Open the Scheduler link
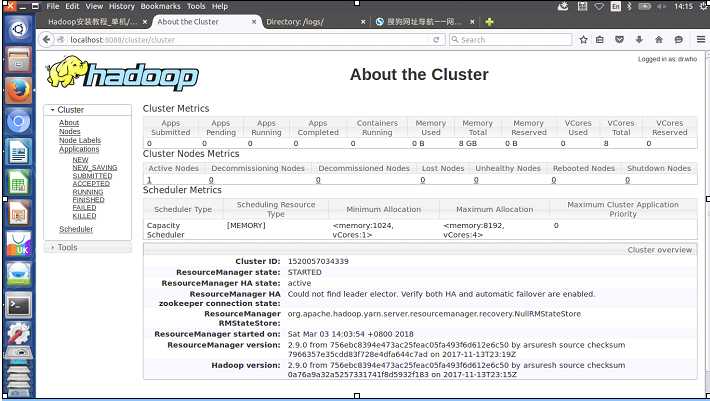Image resolution: width=710 pixels, height=401 pixels. point(76,229)
